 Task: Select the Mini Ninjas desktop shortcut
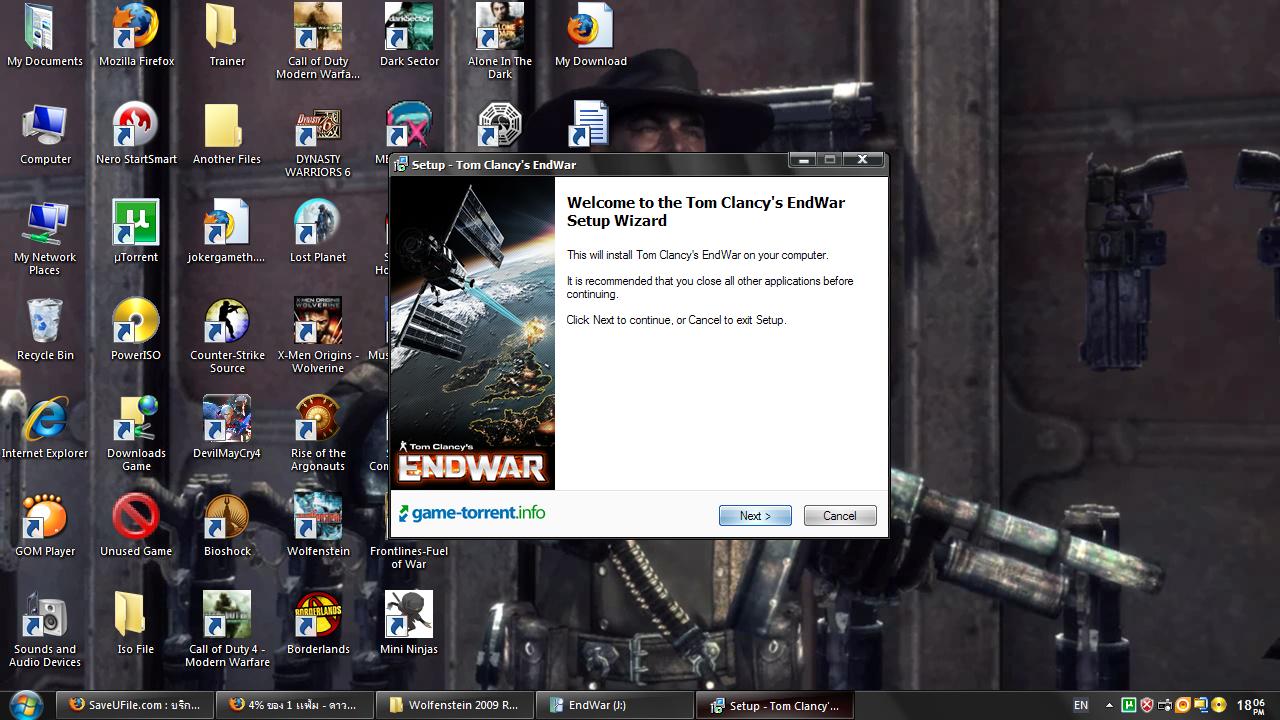(409, 624)
